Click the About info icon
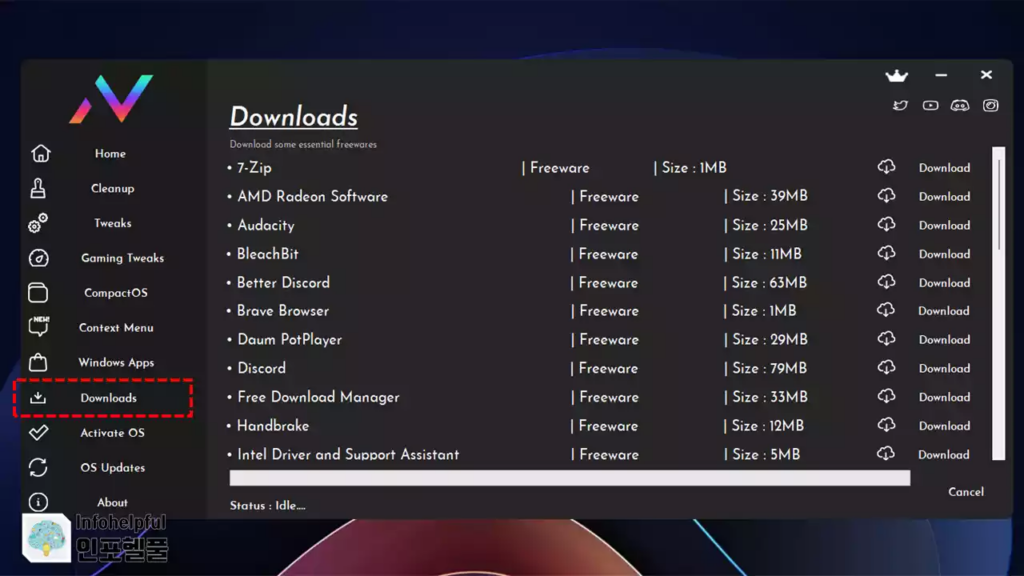1024x576 pixels. point(38,502)
